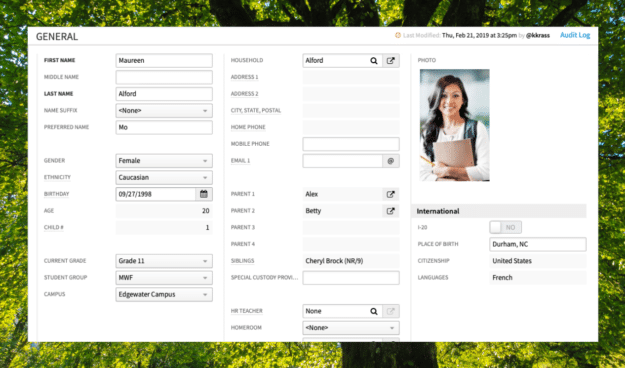The image size is (625, 368).
Task: Click the Parent 2 name Betty
Action: [313, 211]
